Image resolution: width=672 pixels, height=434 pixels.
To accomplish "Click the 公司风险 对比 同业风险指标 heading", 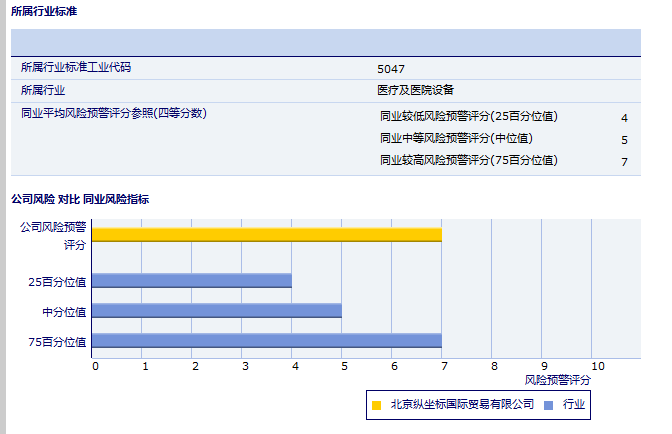I will (x=80, y=199).
